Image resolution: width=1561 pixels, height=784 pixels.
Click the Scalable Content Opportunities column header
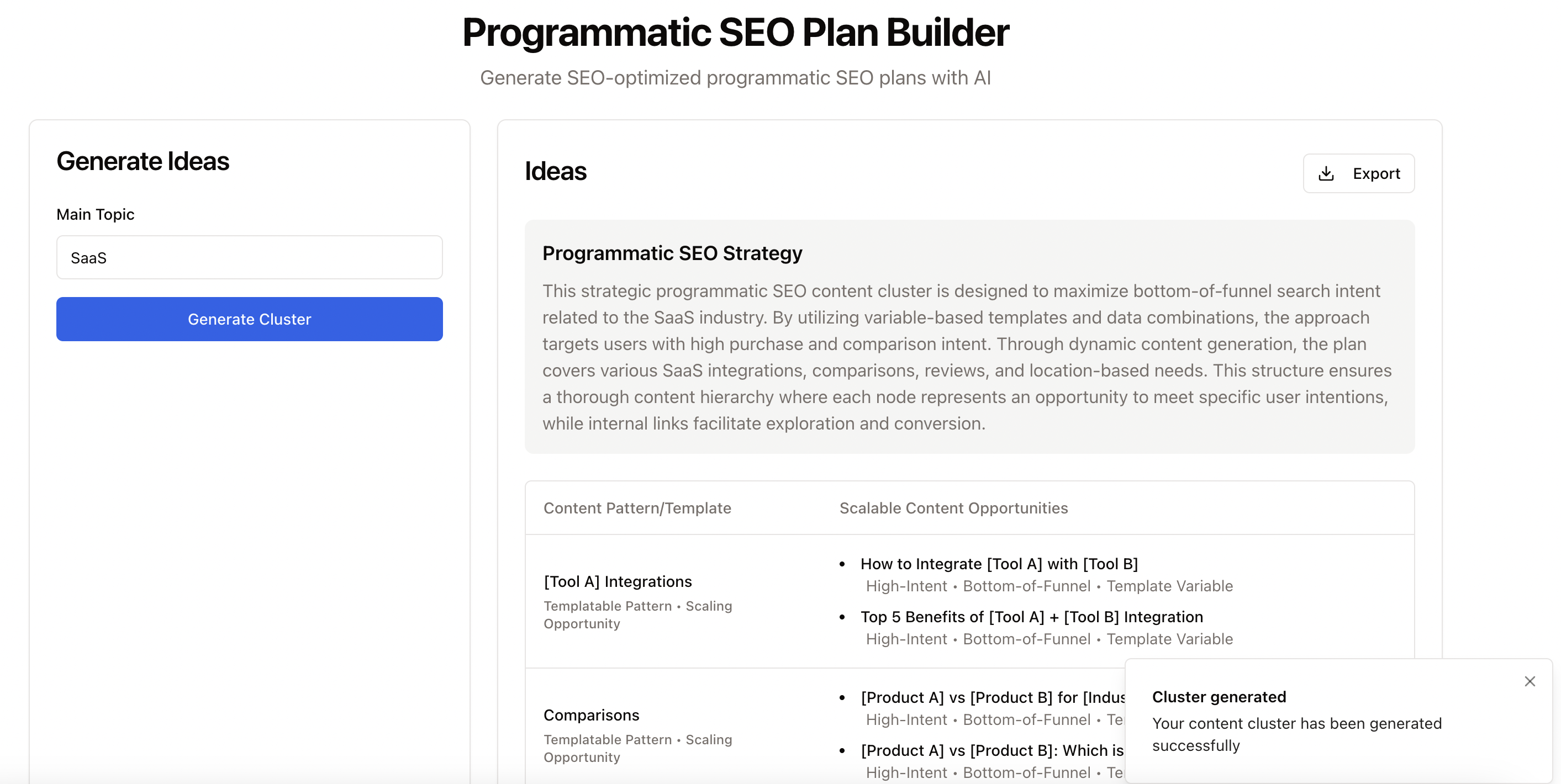point(953,508)
